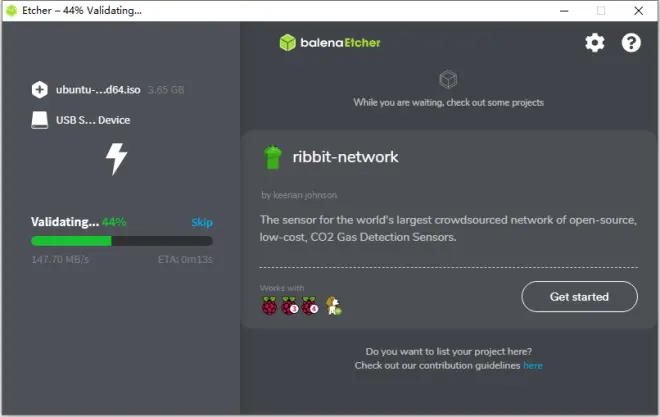Click the outlined cube icon above projects text
The image size is (660, 417).
pos(448,79)
